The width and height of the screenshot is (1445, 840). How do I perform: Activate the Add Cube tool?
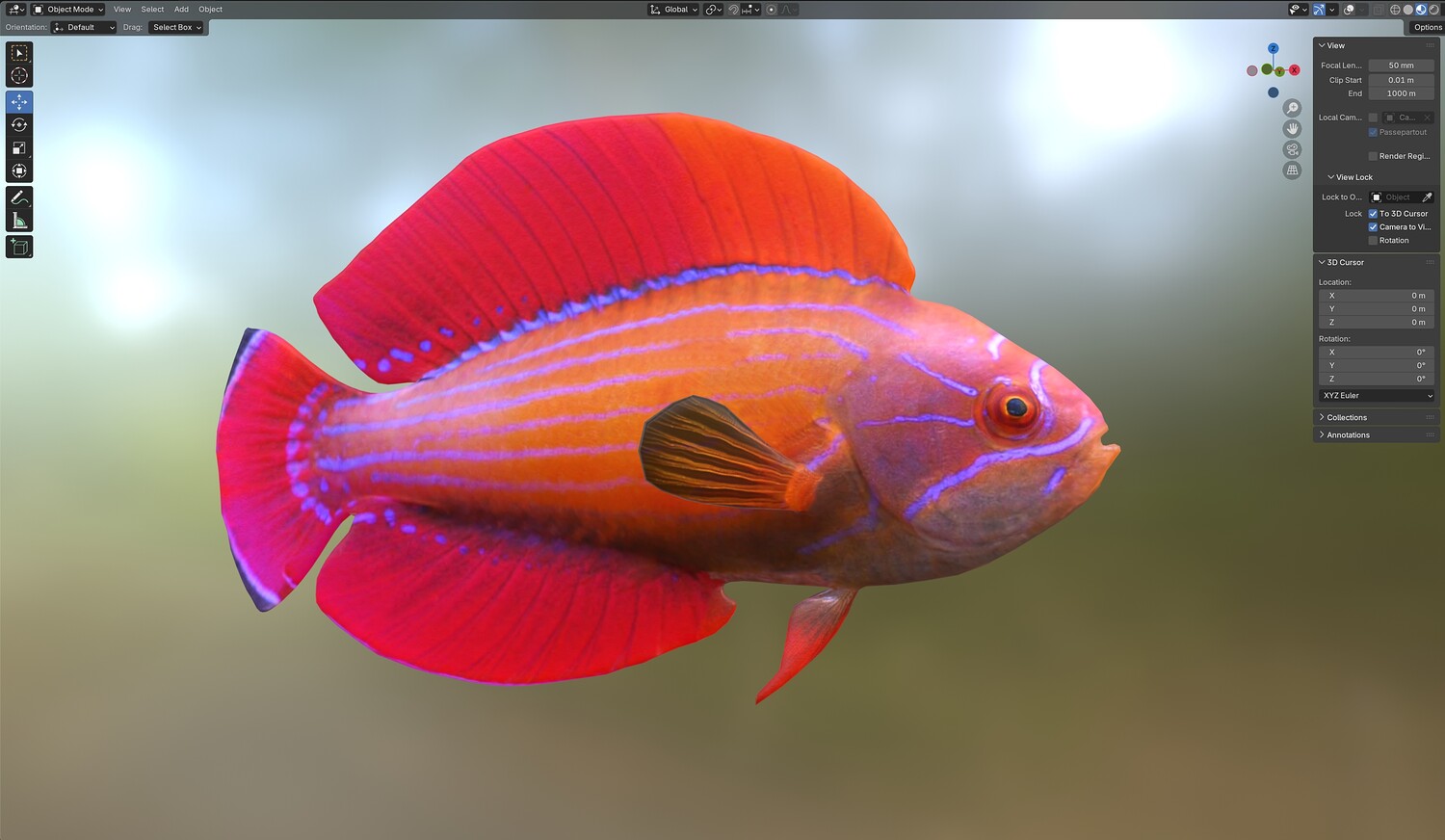point(19,247)
